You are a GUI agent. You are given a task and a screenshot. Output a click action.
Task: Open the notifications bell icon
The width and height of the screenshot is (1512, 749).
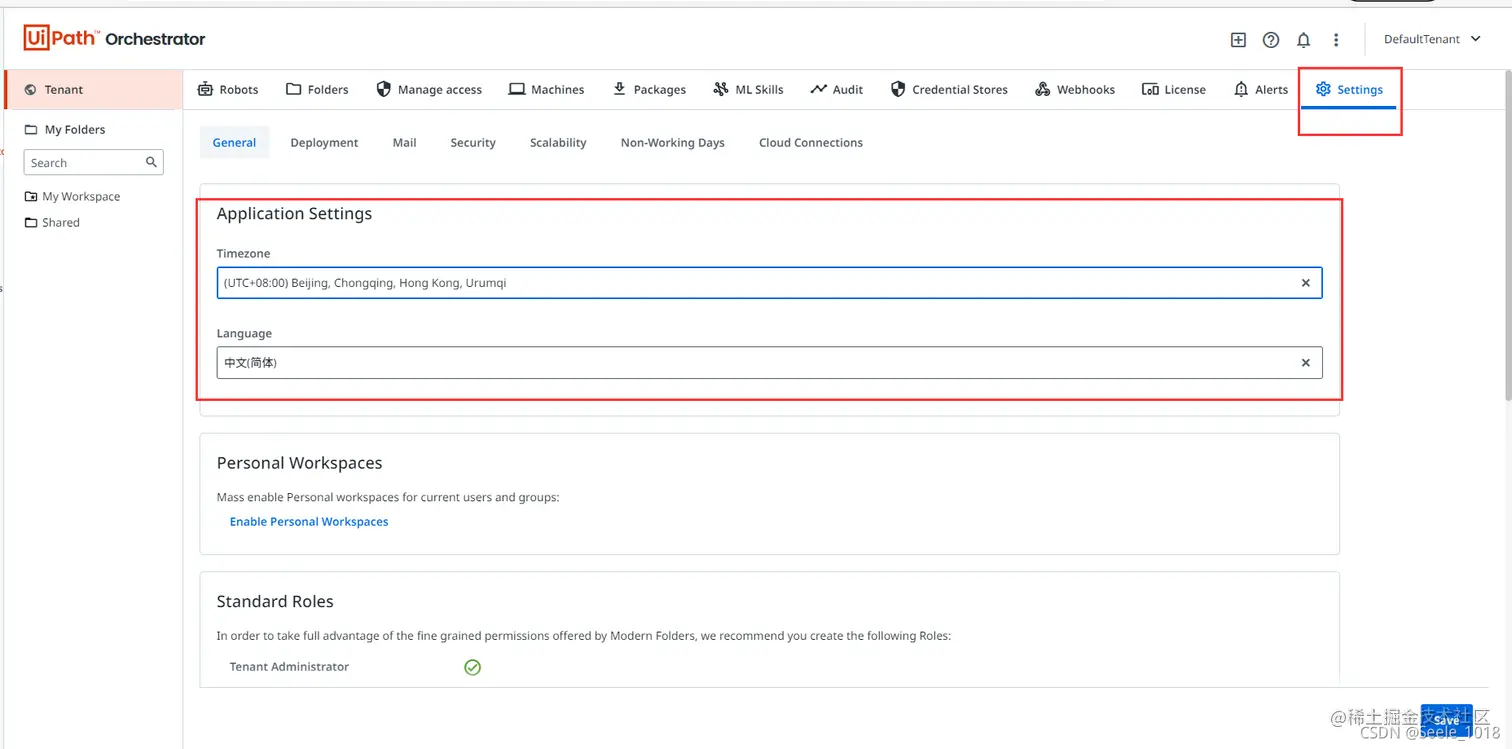(x=1303, y=40)
